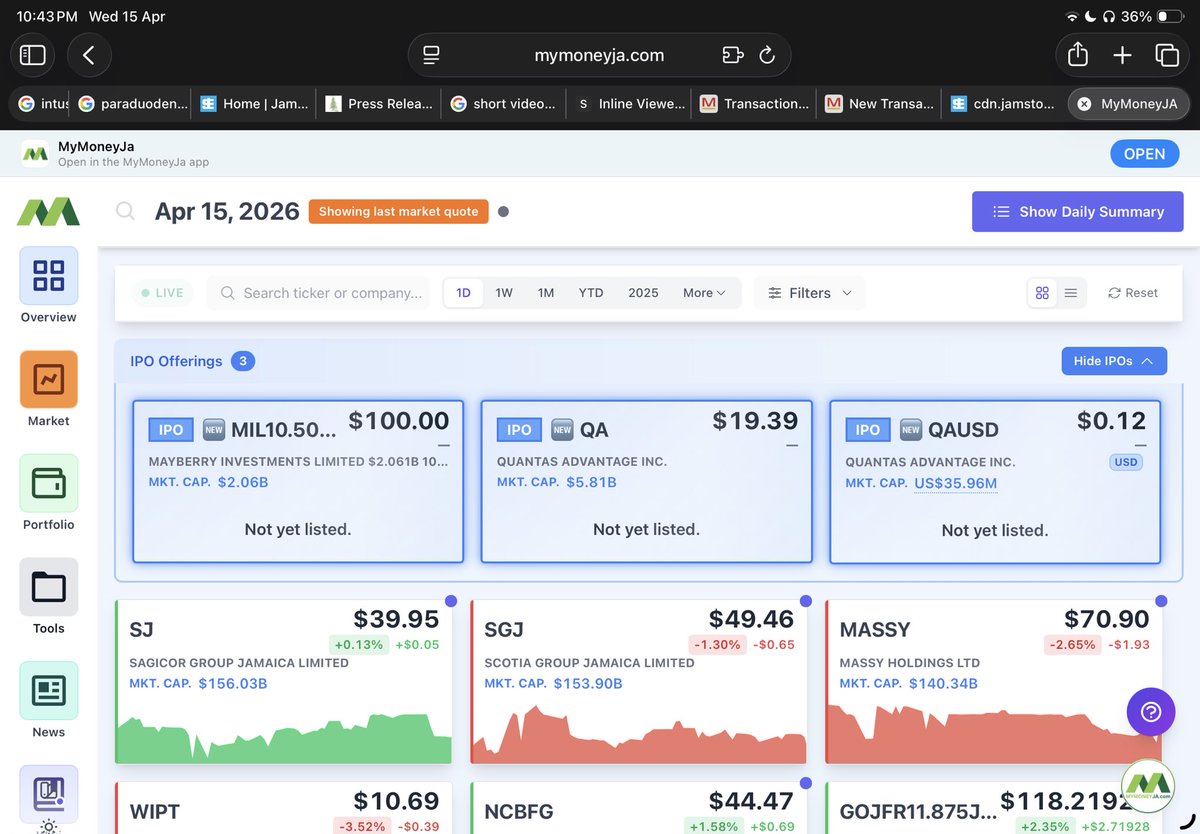Focus the Search ticker or company field
Screen dimensions: 1200x834
click(319, 293)
